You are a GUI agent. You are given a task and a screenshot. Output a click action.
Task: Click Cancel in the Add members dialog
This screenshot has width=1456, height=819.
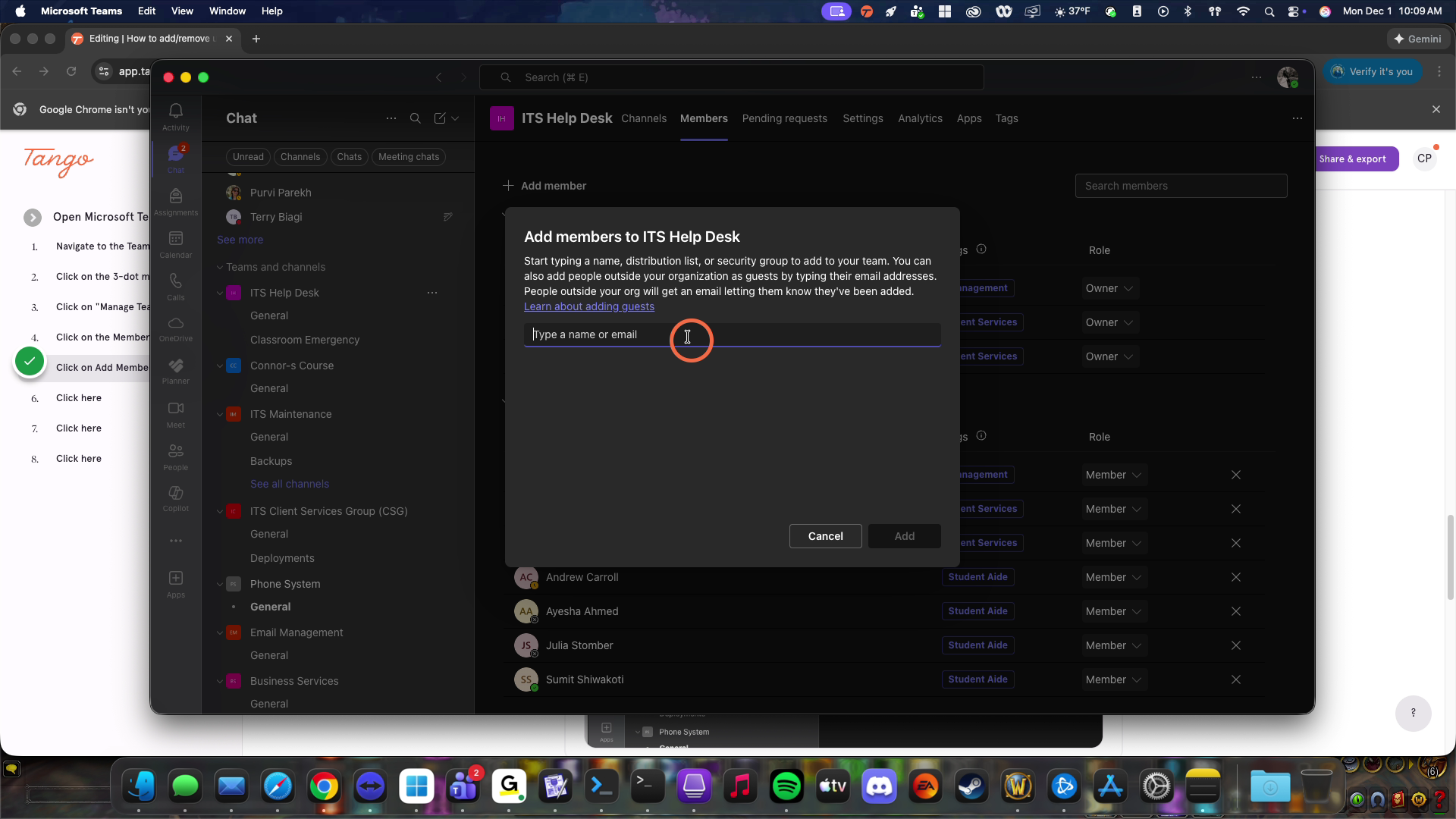[825, 536]
